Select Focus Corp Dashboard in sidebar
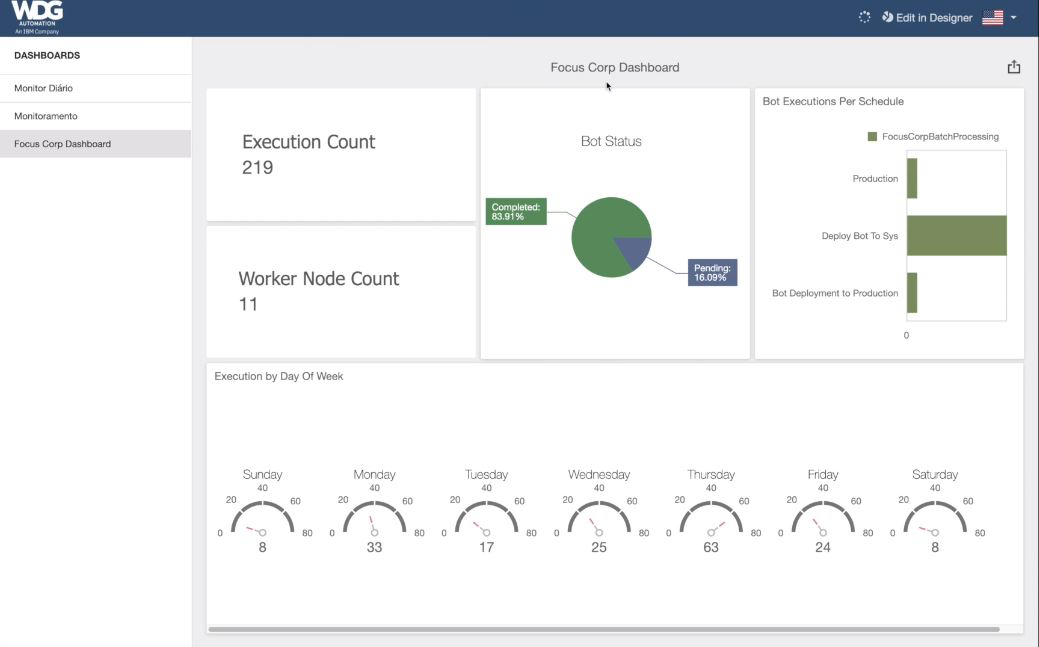Image resolution: width=1039 pixels, height=647 pixels. pos(95,144)
